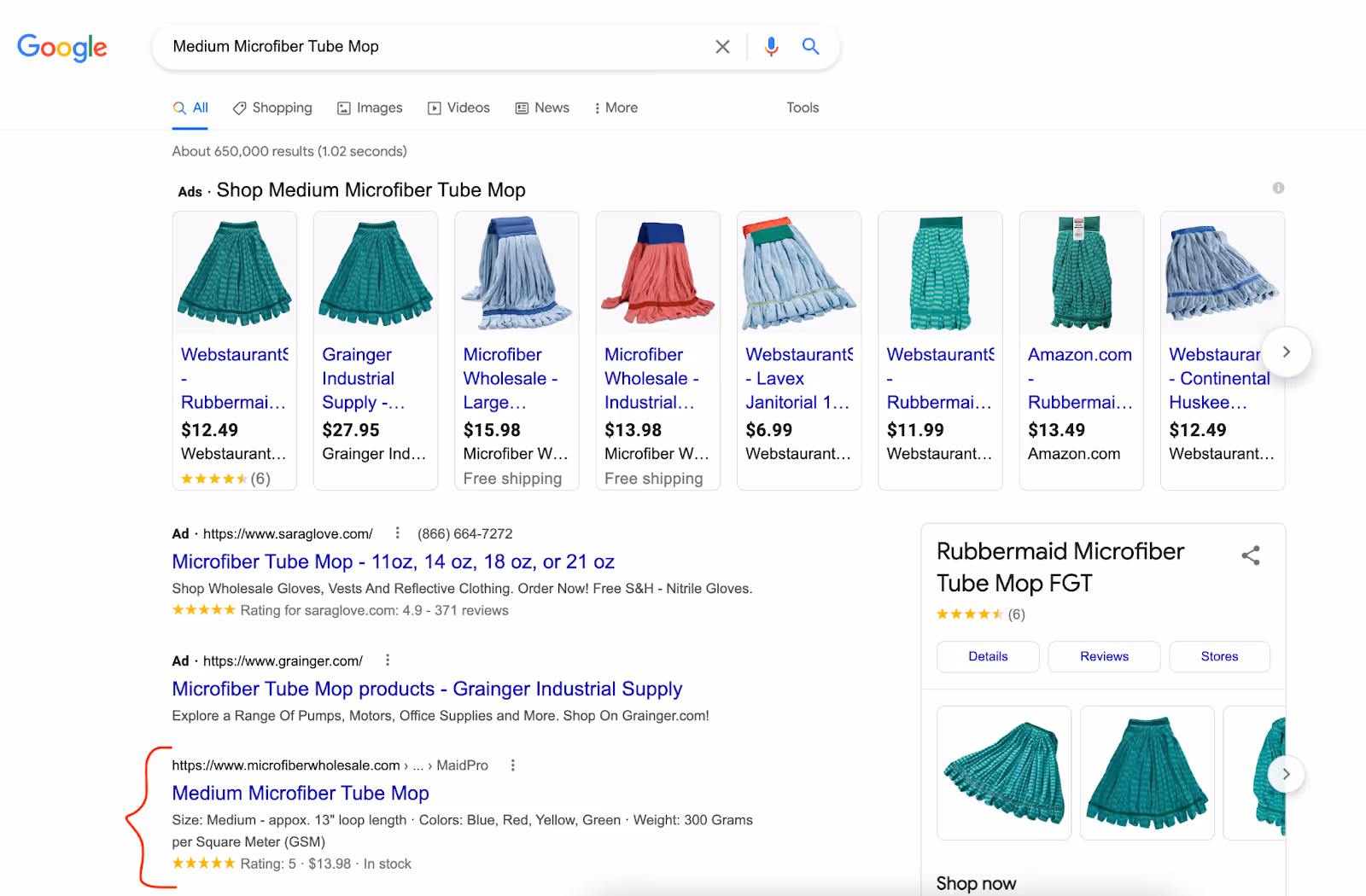Open the blue $15.98 mop ad image
Screen dimensions: 1366x896
(x=517, y=273)
